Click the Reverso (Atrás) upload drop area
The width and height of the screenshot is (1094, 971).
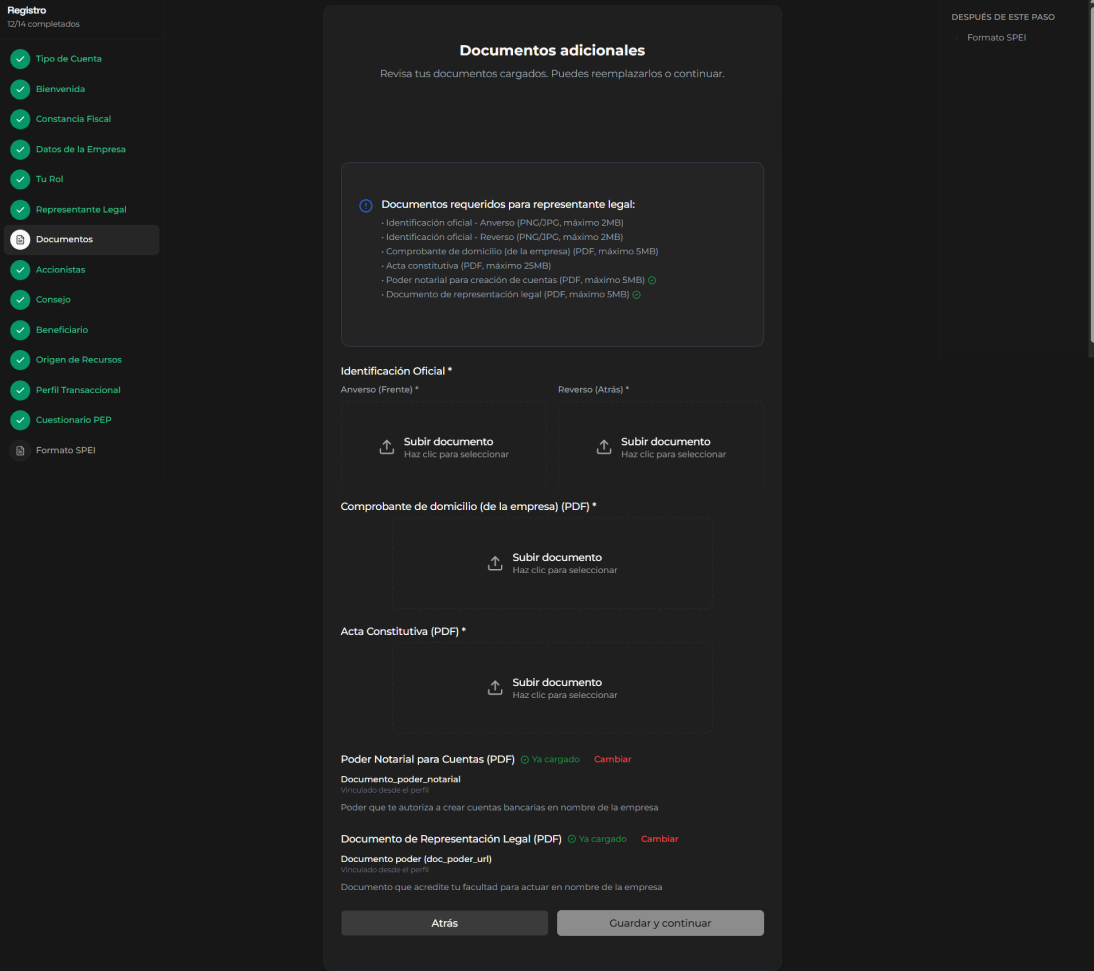(661, 446)
